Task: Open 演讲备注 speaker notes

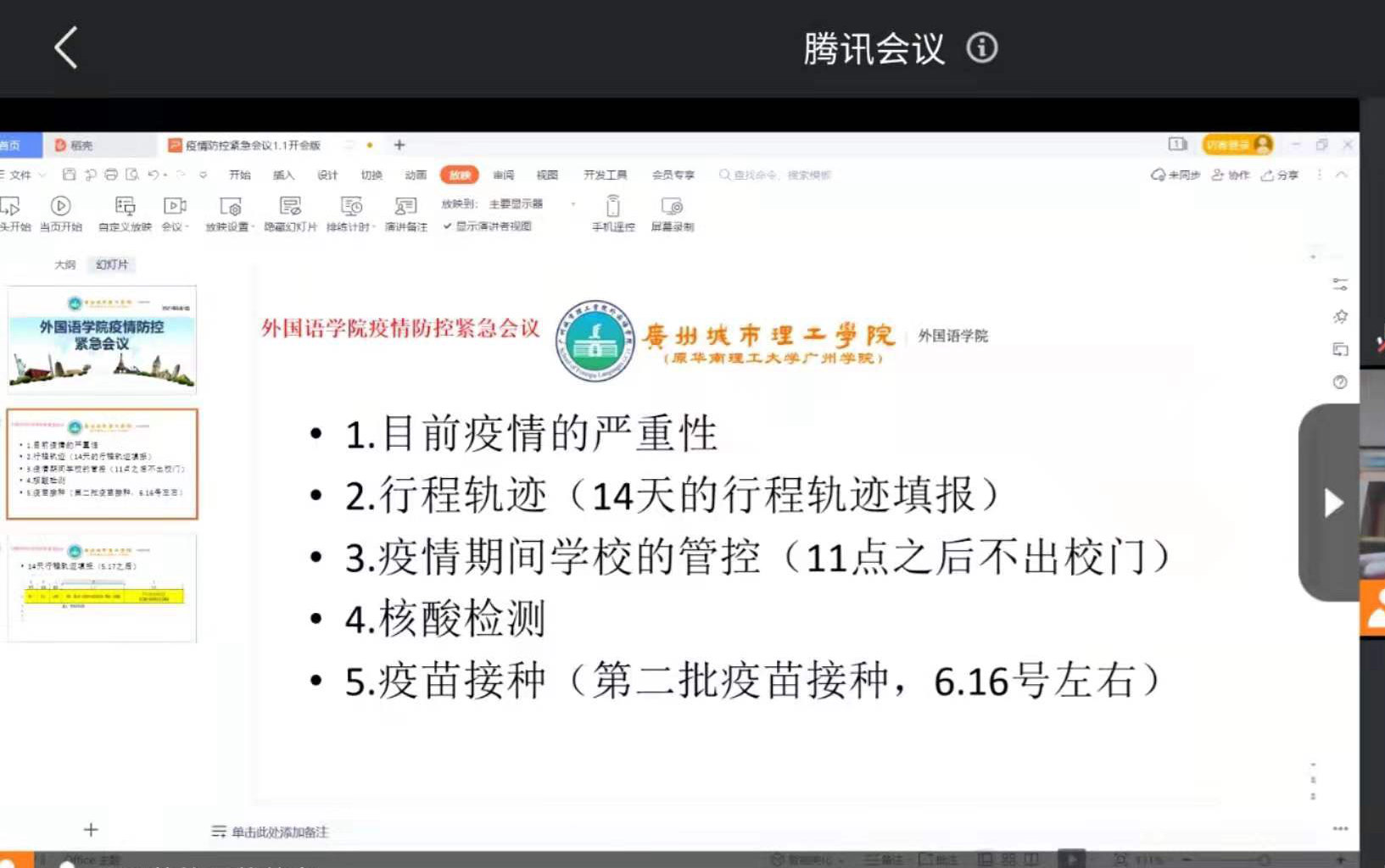Action: pos(405,206)
